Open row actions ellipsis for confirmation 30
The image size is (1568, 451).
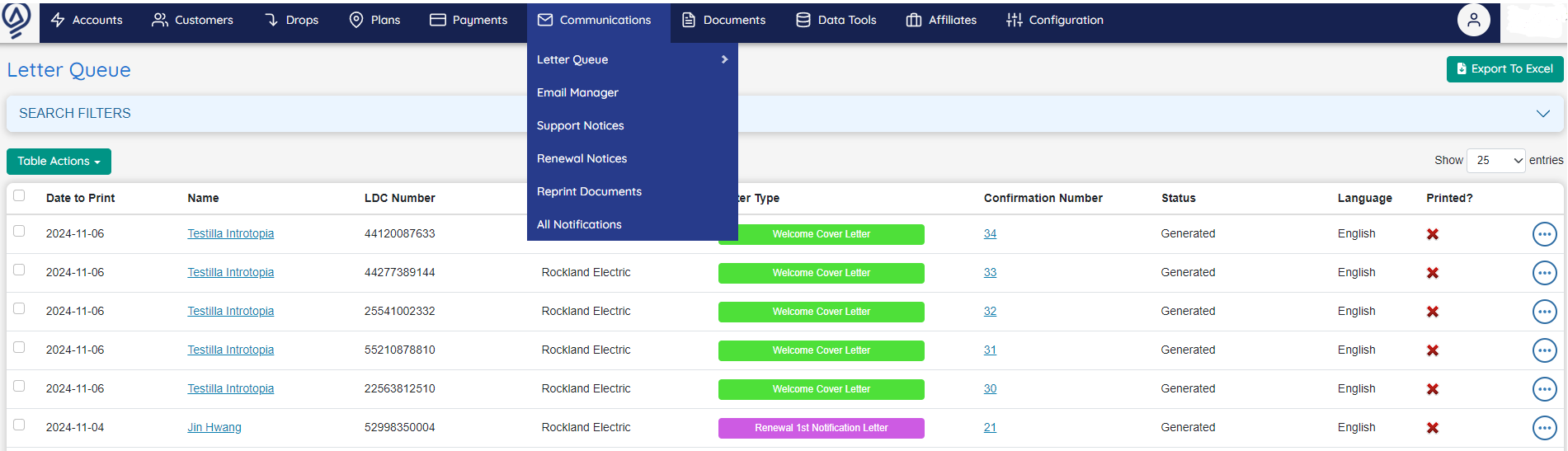click(1544, 389)
